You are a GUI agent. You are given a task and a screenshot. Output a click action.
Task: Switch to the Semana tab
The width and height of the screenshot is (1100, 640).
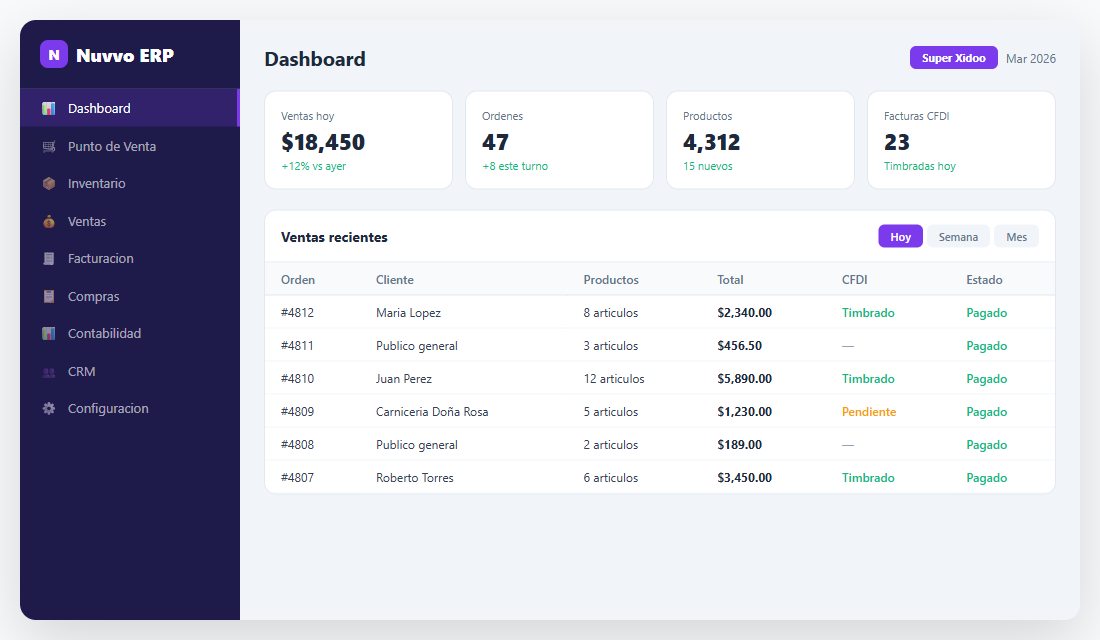[957, 236]
